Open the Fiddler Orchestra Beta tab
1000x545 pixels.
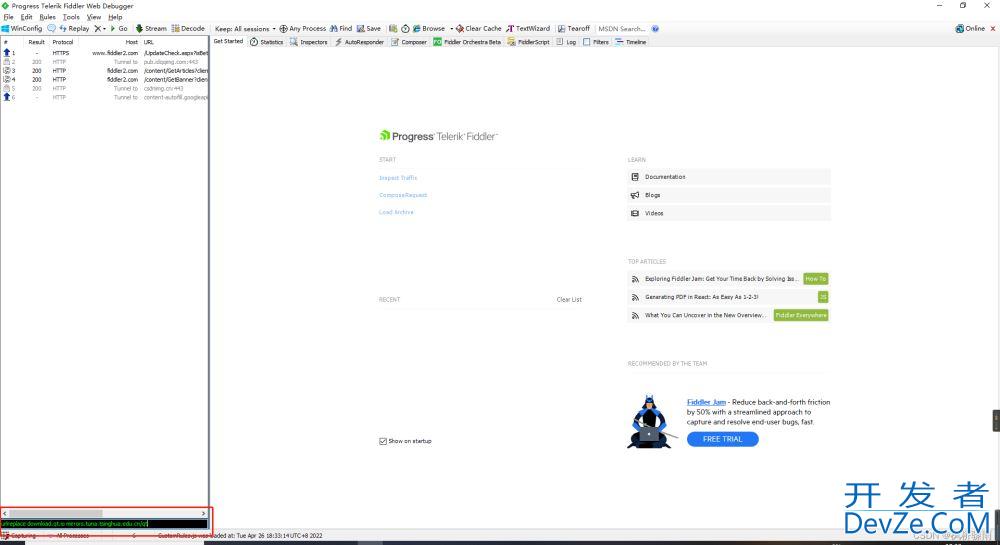[467, 42]
